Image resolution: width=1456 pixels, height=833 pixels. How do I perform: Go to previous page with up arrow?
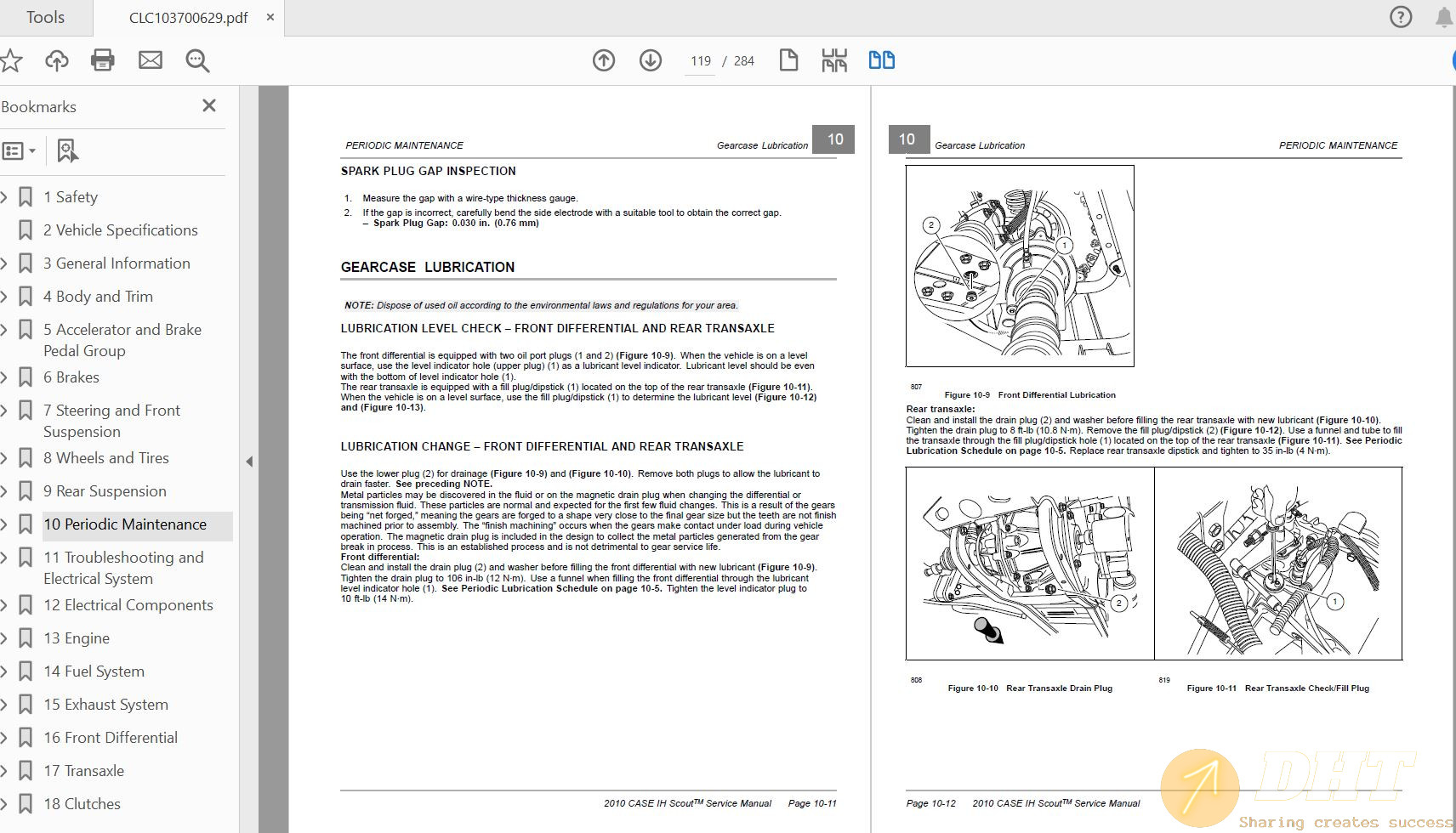(x=604, y=60)
